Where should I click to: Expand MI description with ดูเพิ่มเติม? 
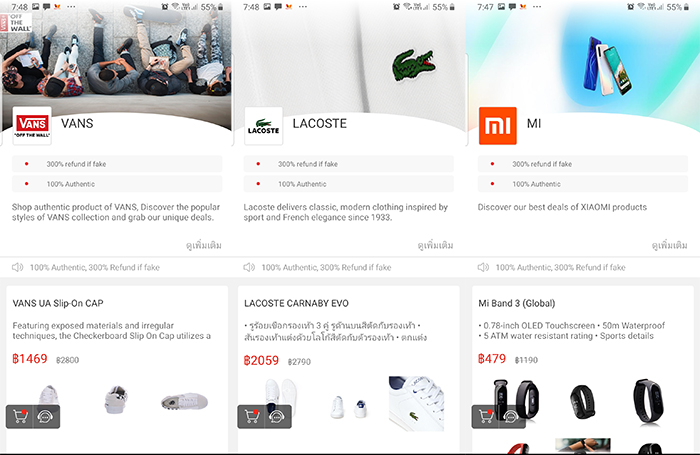click(x=670, y=245)
